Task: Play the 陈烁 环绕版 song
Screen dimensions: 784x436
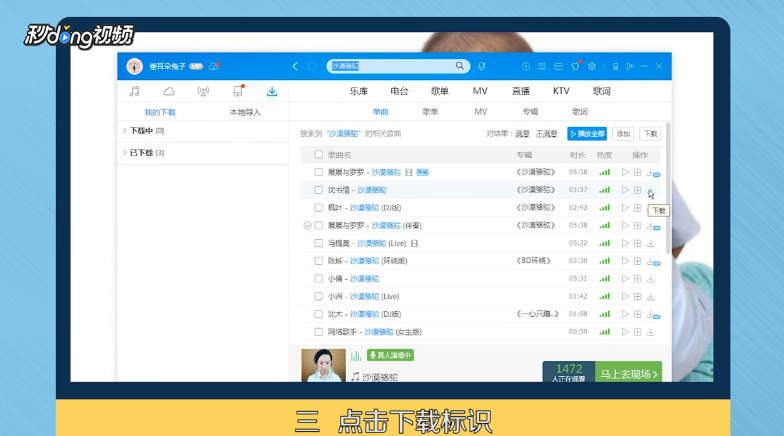Action: coord(625,261)
